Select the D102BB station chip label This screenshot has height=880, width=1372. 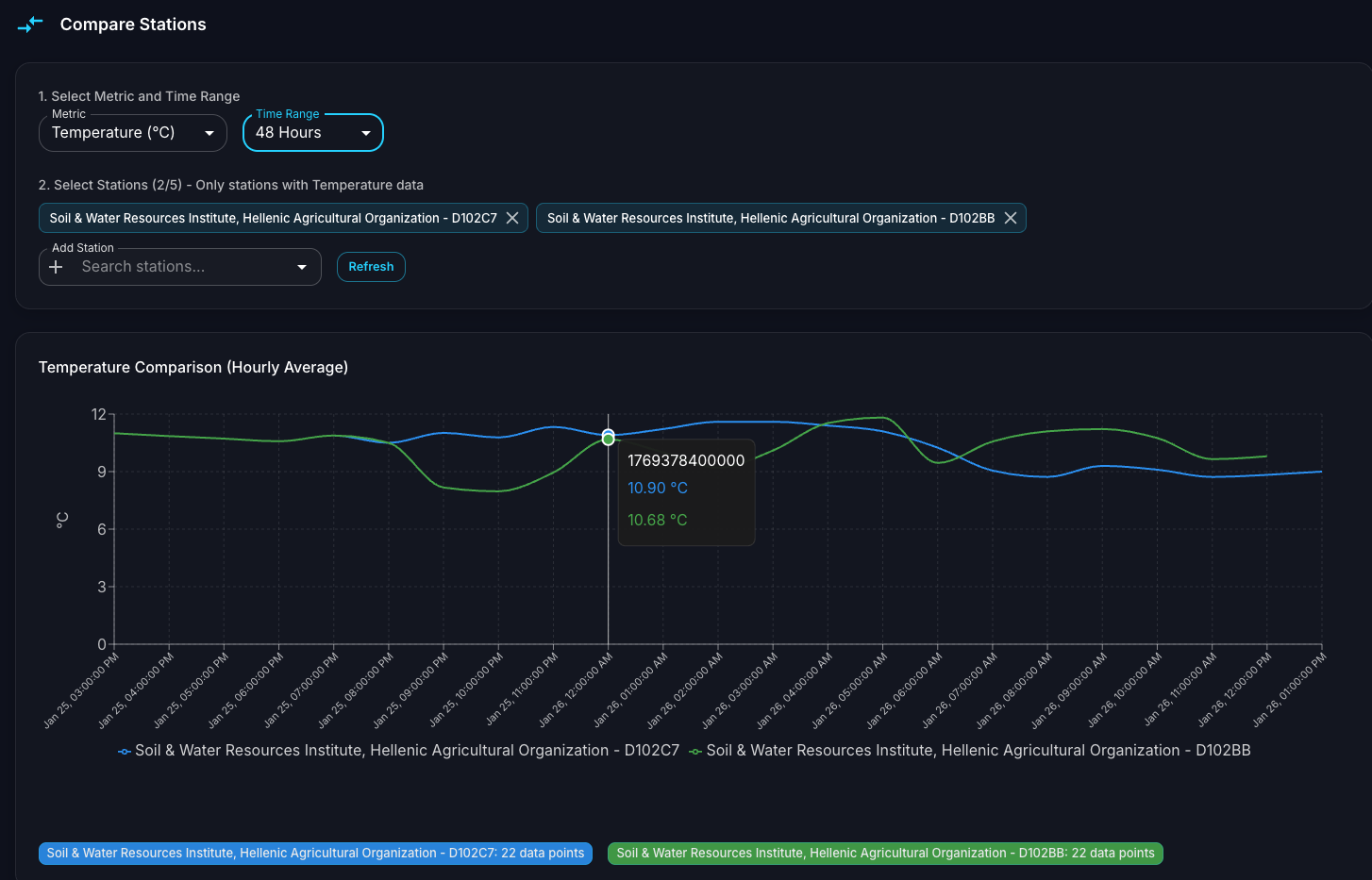[770, 218]
